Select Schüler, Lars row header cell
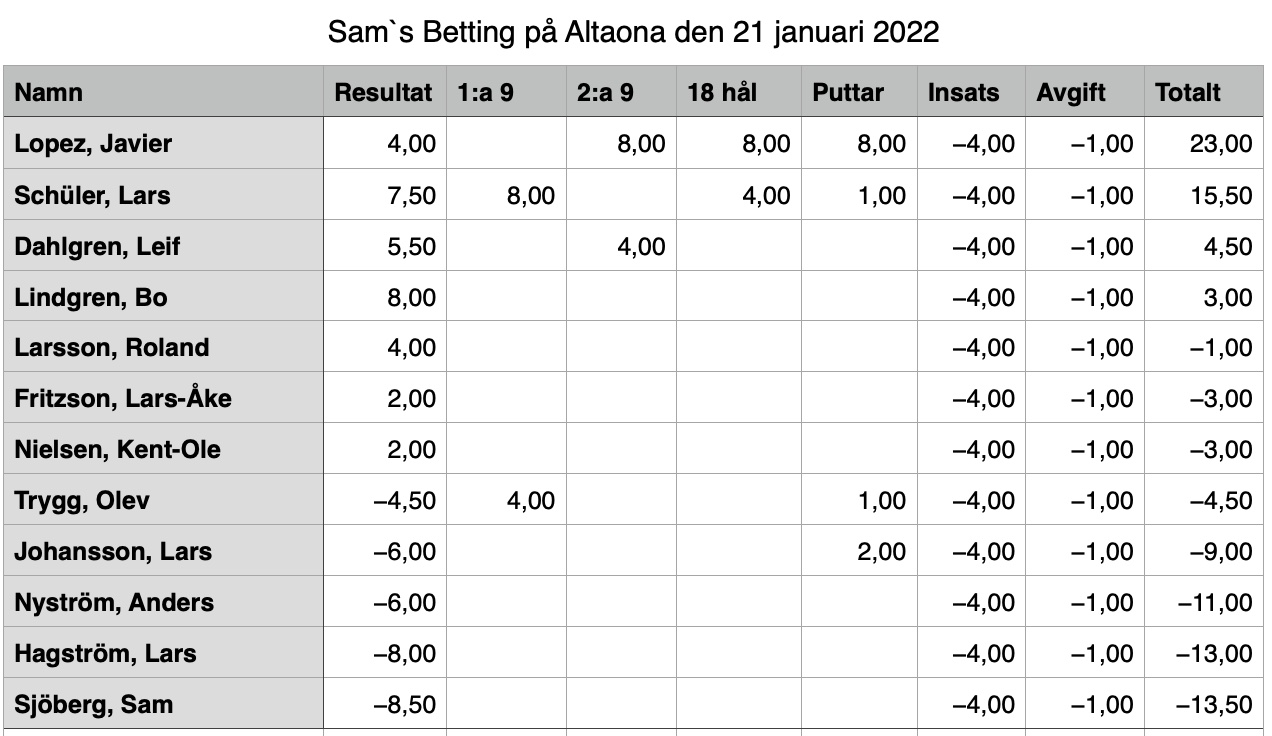1272x736 pixels. 164,195
